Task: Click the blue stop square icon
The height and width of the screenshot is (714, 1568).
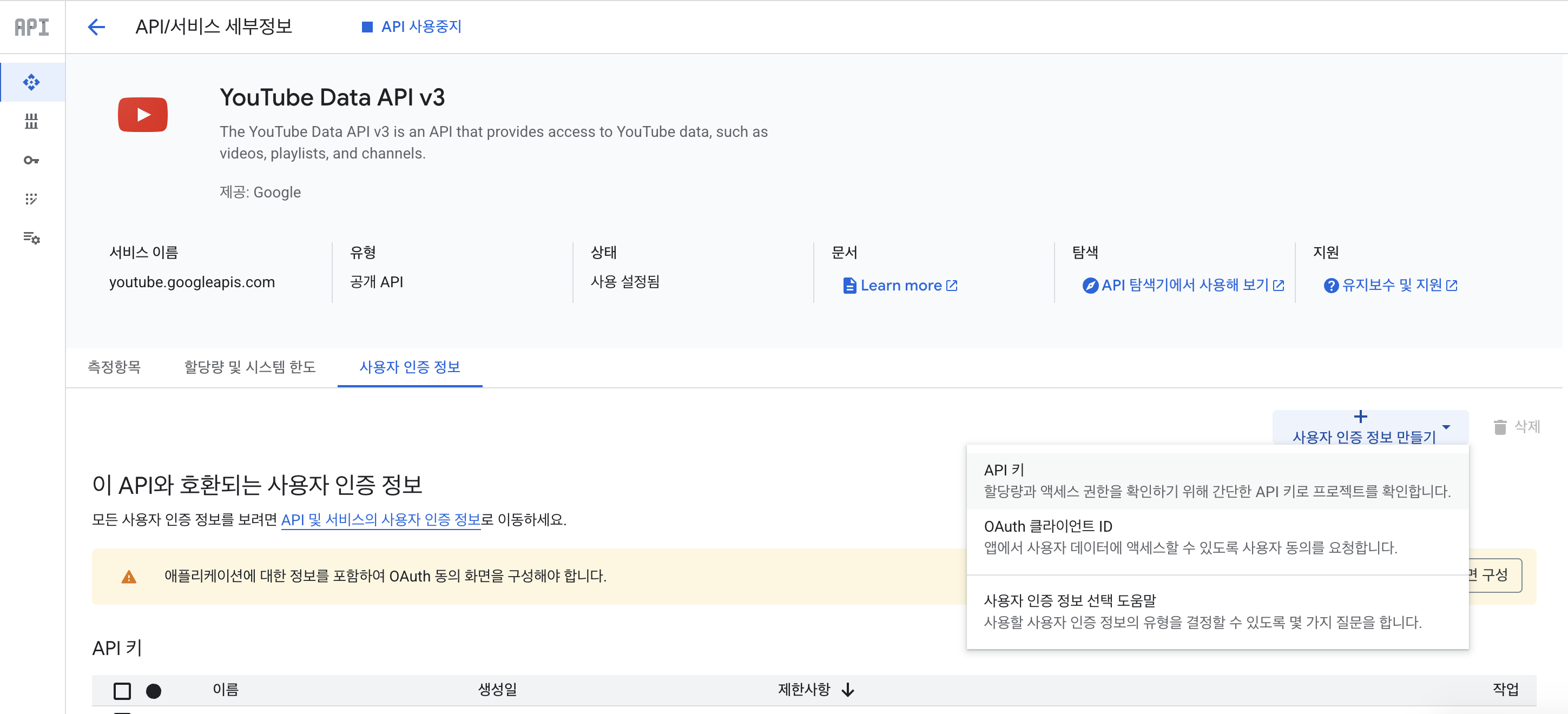Action: point(367,27)
